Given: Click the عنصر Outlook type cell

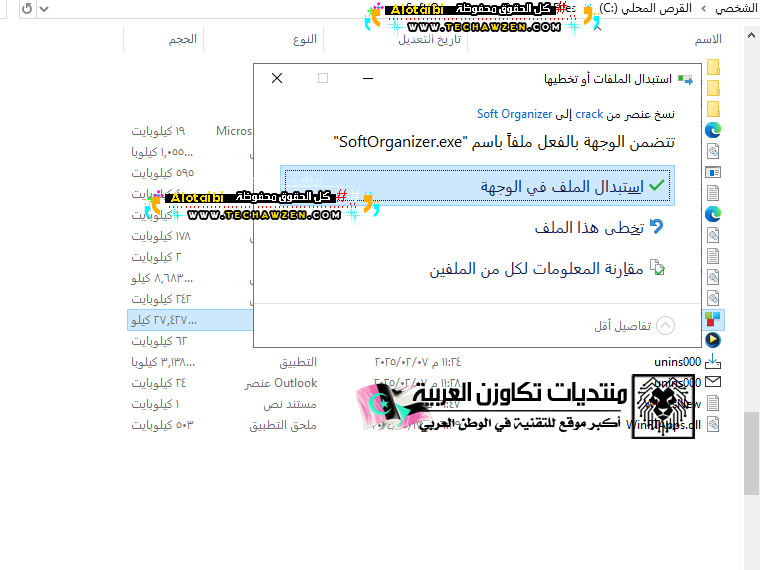Looking at the screenshot, I should 281,383.
